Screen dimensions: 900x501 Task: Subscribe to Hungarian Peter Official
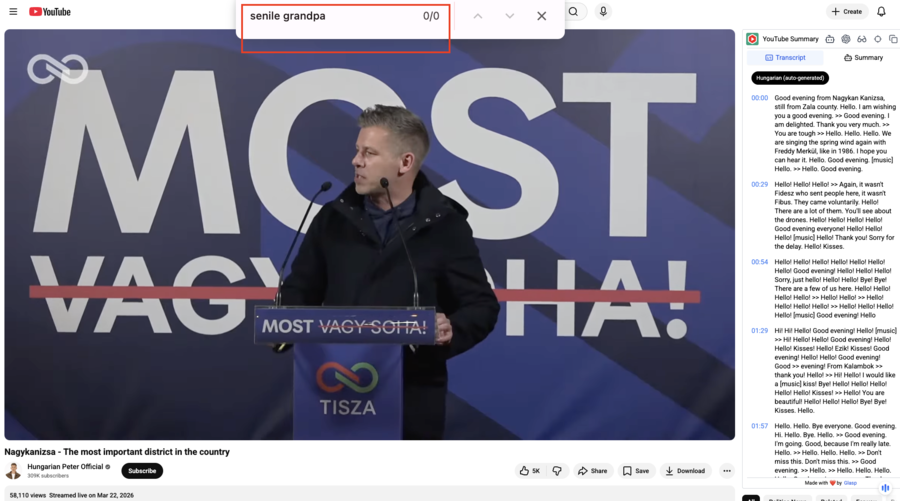pyautogui.click(x=142, y=471)
